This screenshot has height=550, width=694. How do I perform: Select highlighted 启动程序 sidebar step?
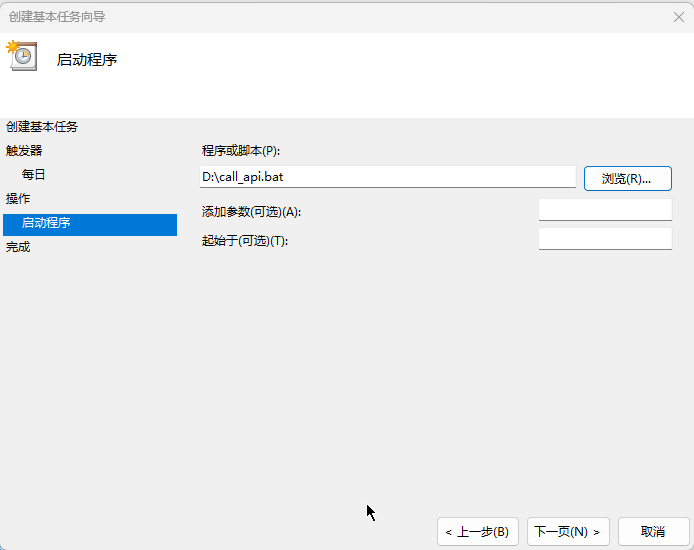[90, 225]
